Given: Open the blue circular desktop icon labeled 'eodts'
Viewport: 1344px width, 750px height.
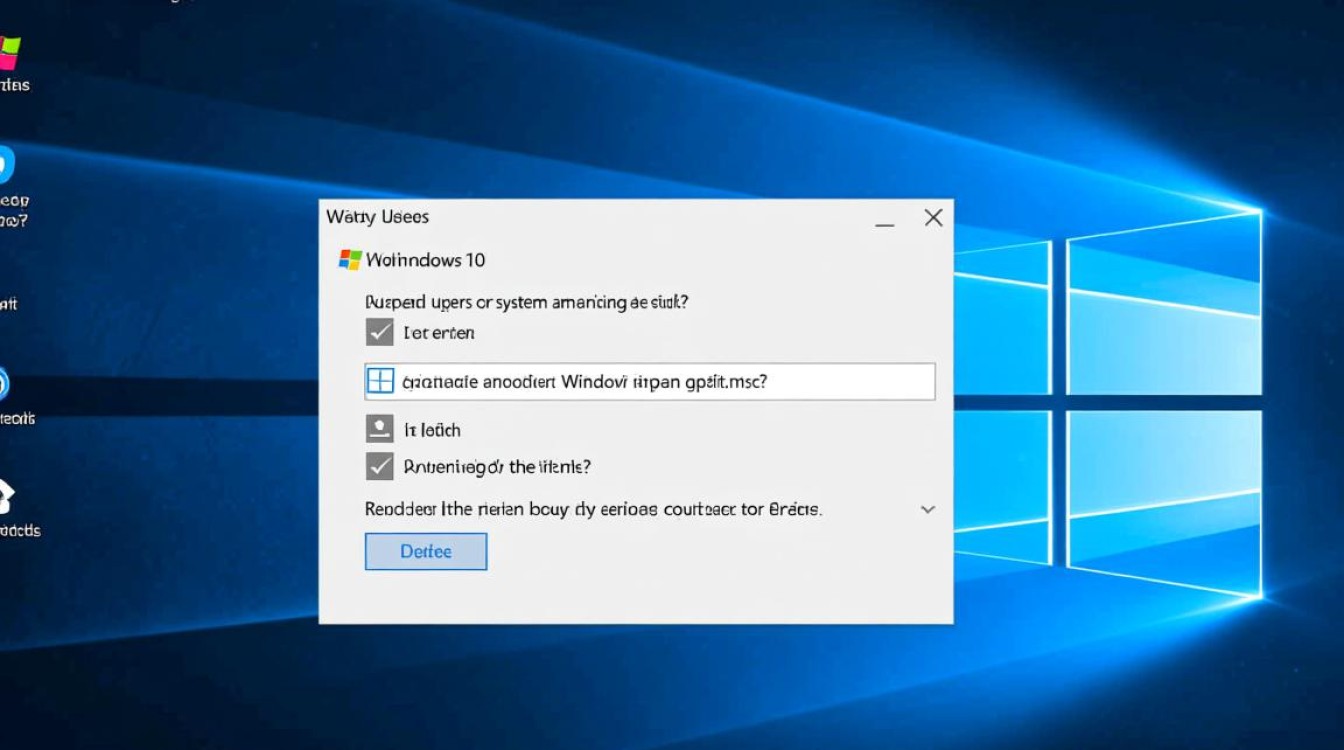Looking at the screenshot, I should (4, 385).
